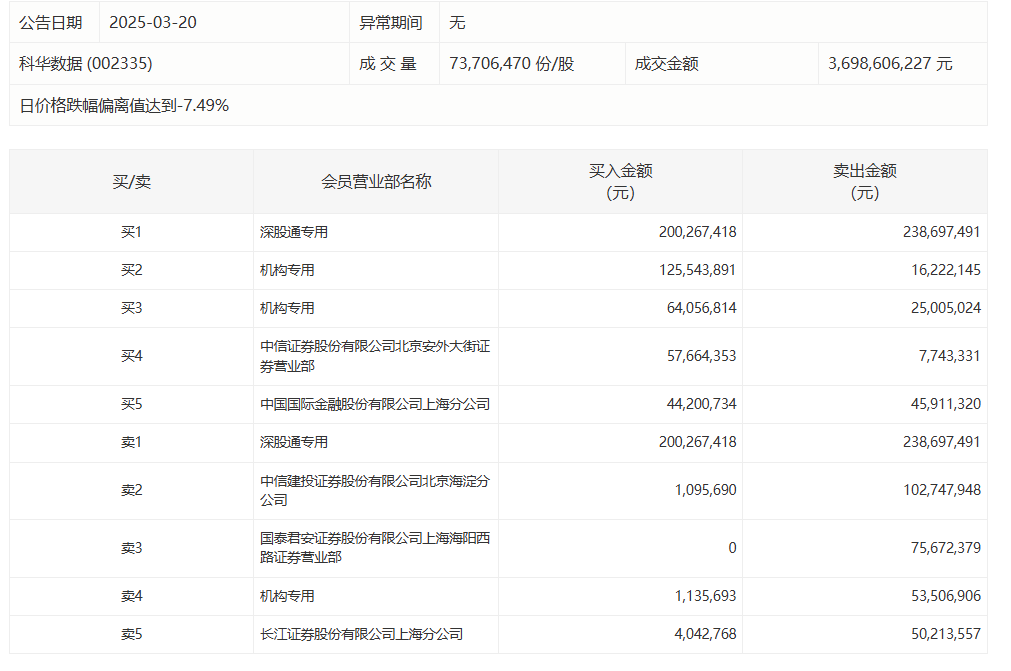This screenshot has height=671, width=1011.
Task: Select buy amount 4,042,768
Action: (x=705, y=634)
